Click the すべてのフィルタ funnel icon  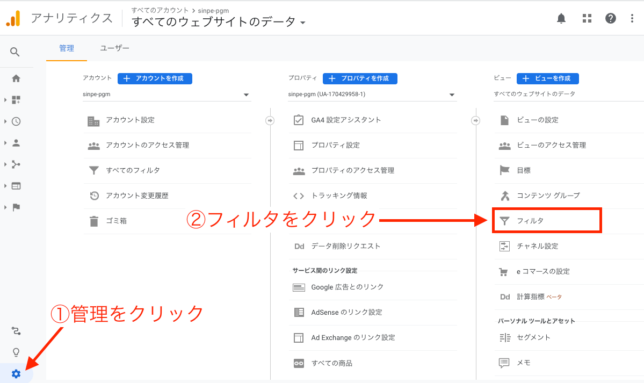94,170
